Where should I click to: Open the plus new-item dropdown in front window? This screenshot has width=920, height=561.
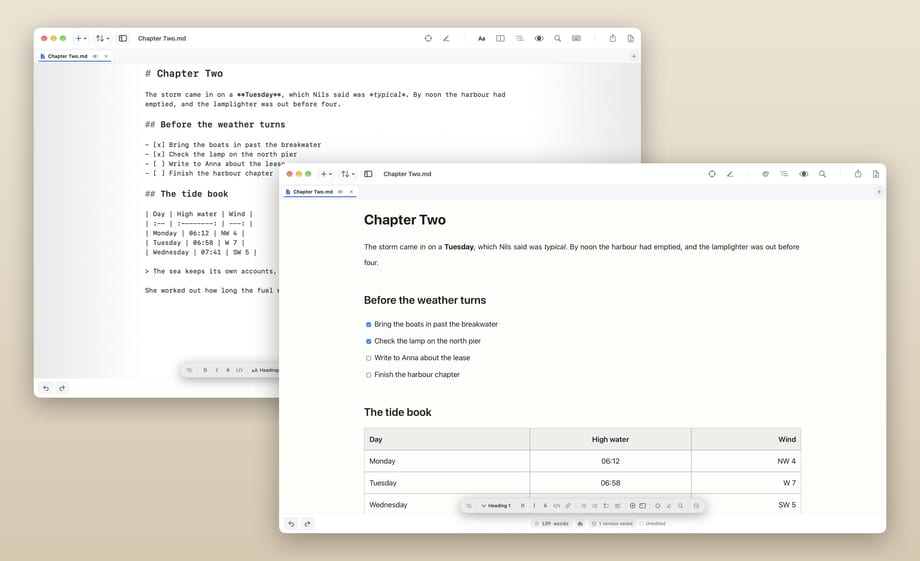pos(326,174)
